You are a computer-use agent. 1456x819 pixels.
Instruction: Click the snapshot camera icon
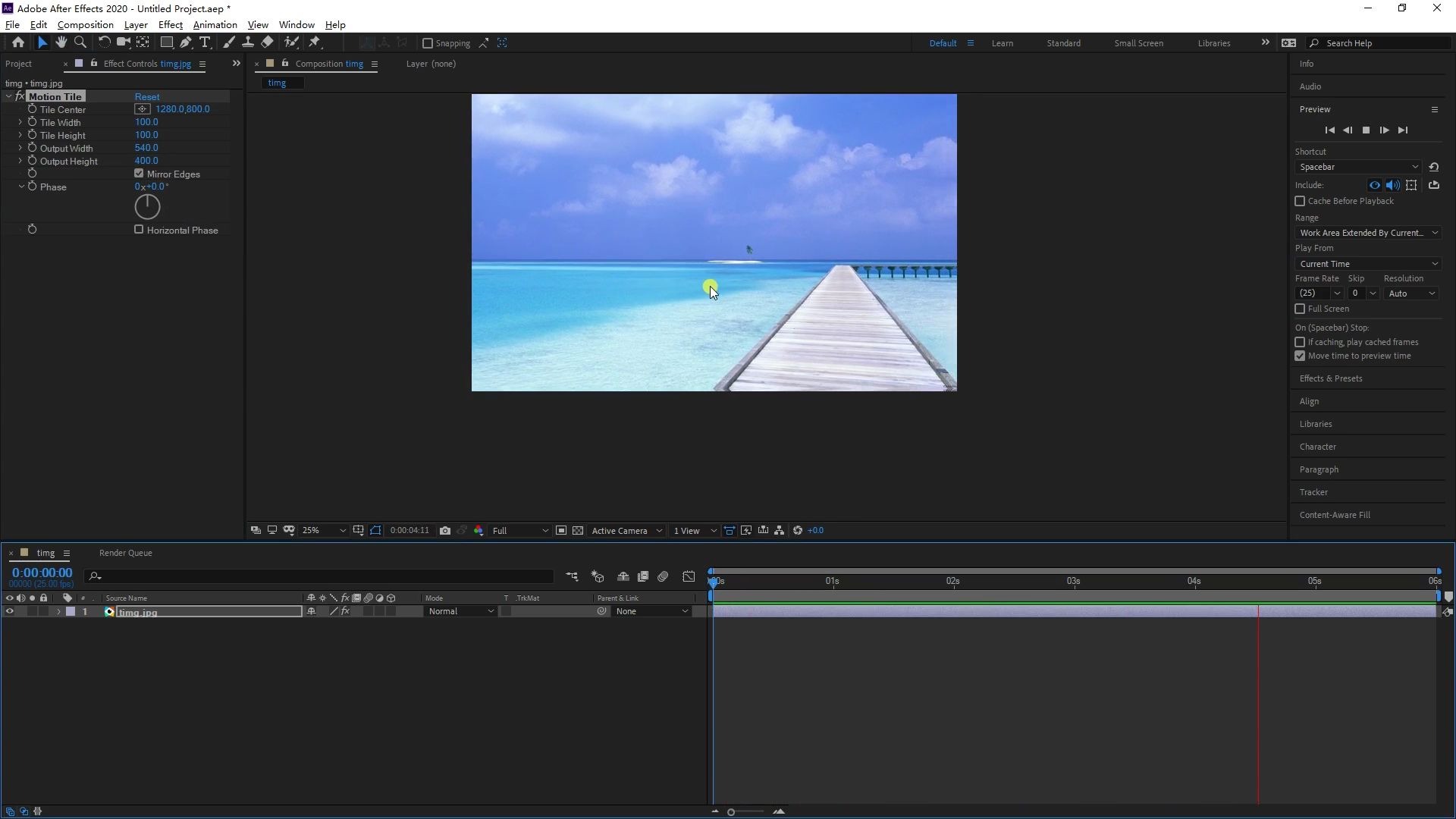[x=445, y=531]
